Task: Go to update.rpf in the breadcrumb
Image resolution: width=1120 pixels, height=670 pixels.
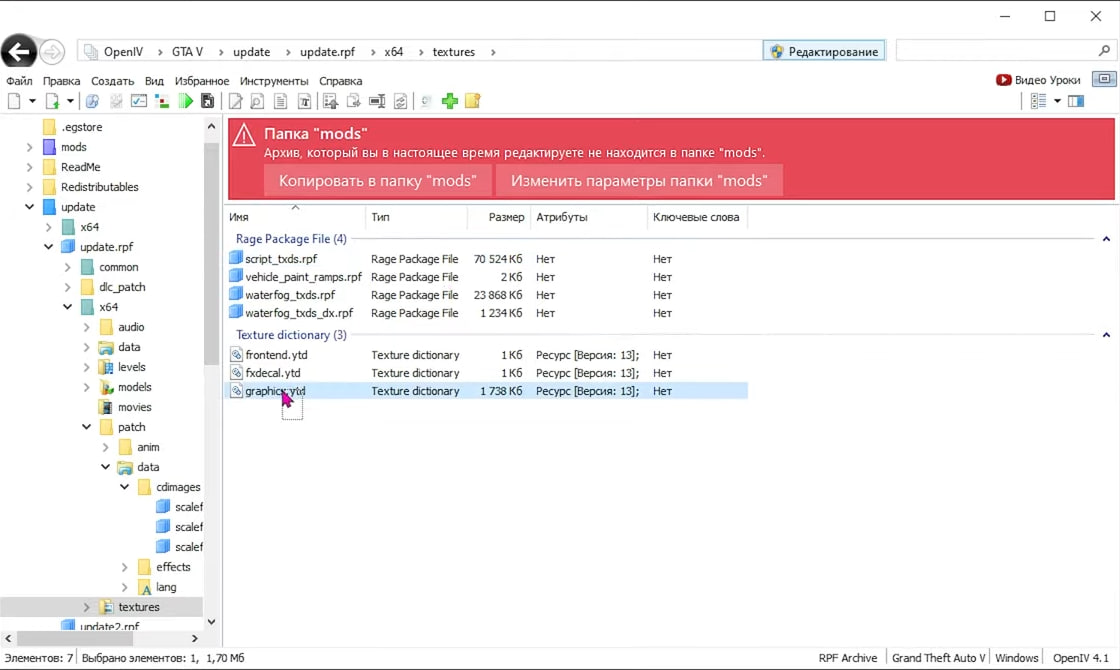Action: coord(327,52)
